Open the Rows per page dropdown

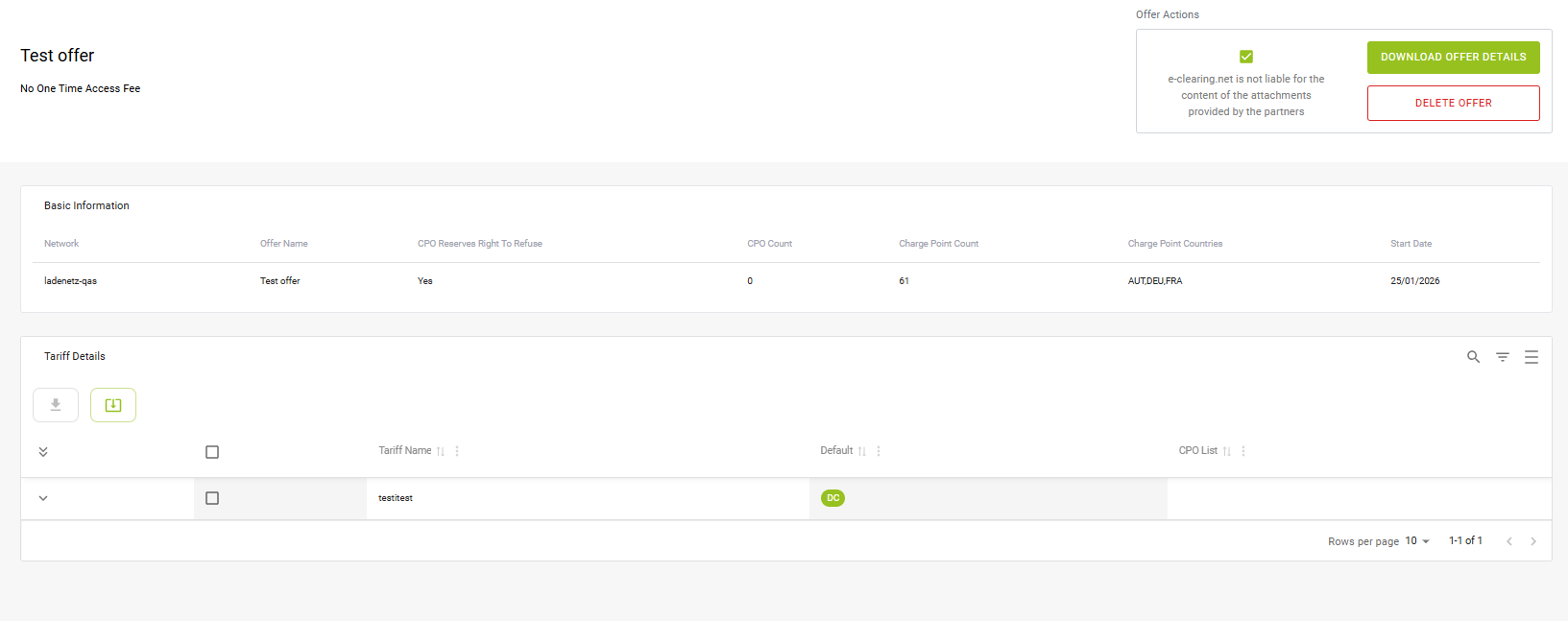(1417, 541)
